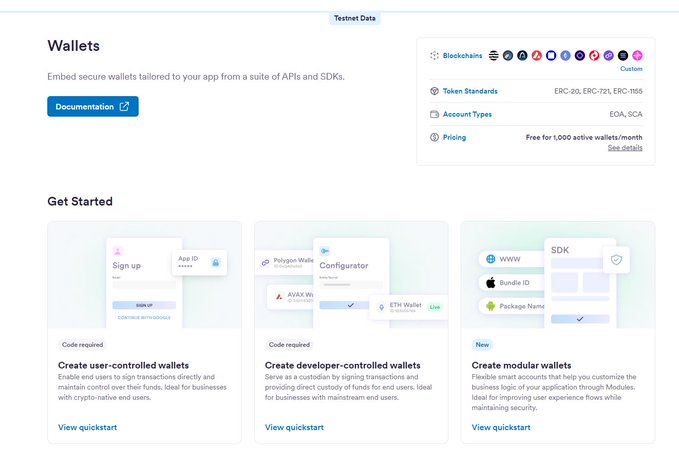Open the SDK illustration thumbnail
Viewport: 679px width, 462px height.
(x=558, y=275)
